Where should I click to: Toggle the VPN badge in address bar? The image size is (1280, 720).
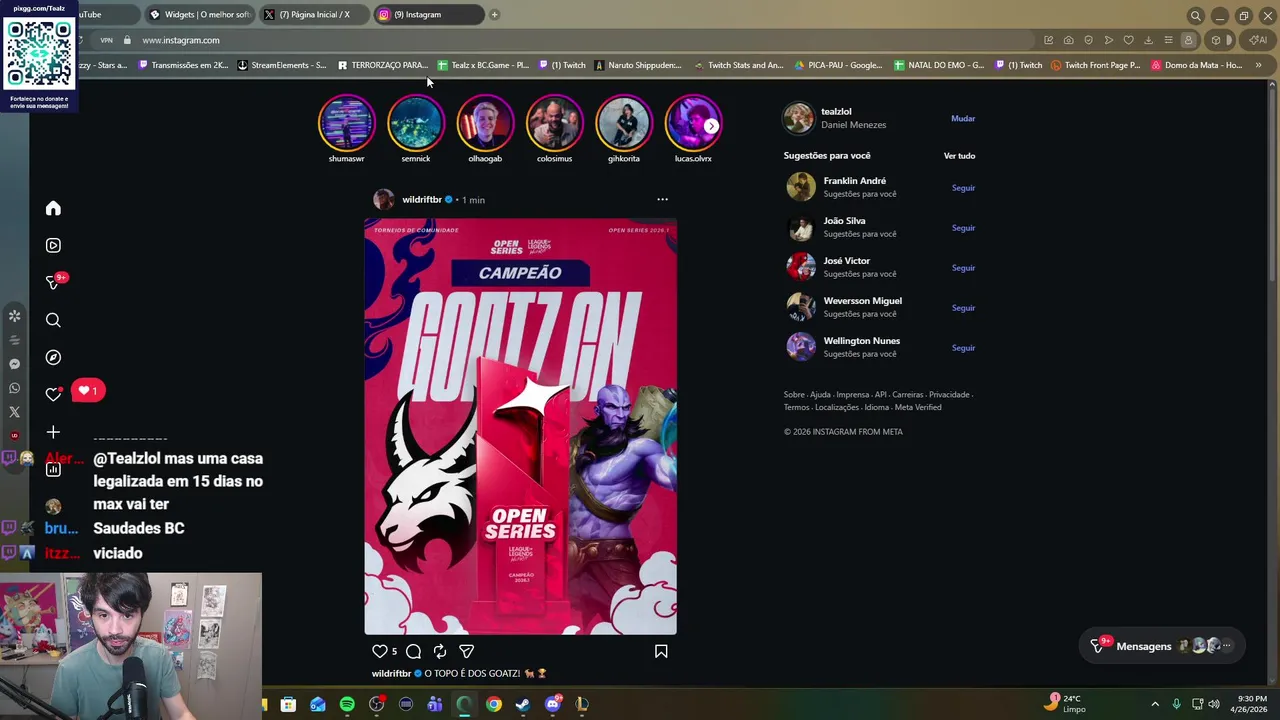point(106,40)
